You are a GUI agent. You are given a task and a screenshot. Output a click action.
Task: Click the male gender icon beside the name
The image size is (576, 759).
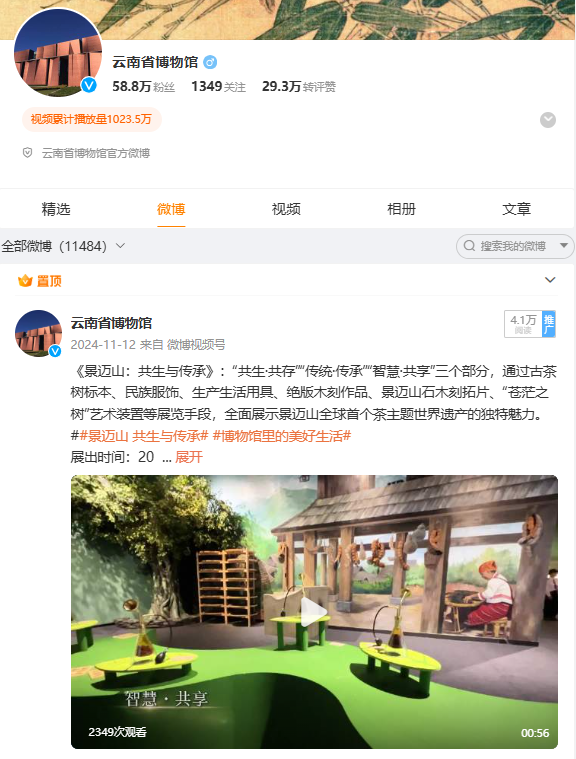210,62
